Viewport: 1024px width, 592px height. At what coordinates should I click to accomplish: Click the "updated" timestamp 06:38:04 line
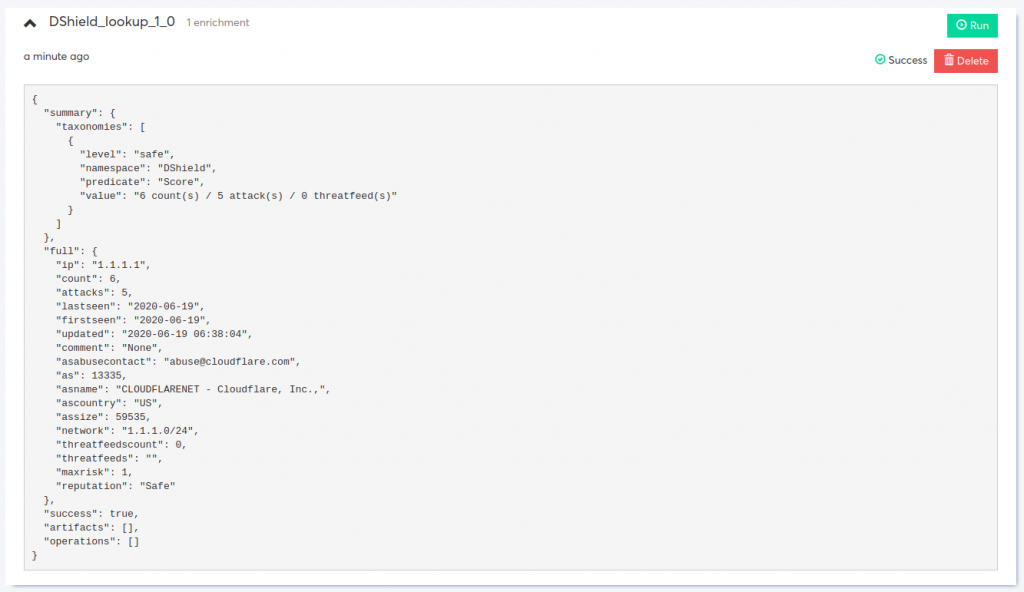(x=153, y=334)
